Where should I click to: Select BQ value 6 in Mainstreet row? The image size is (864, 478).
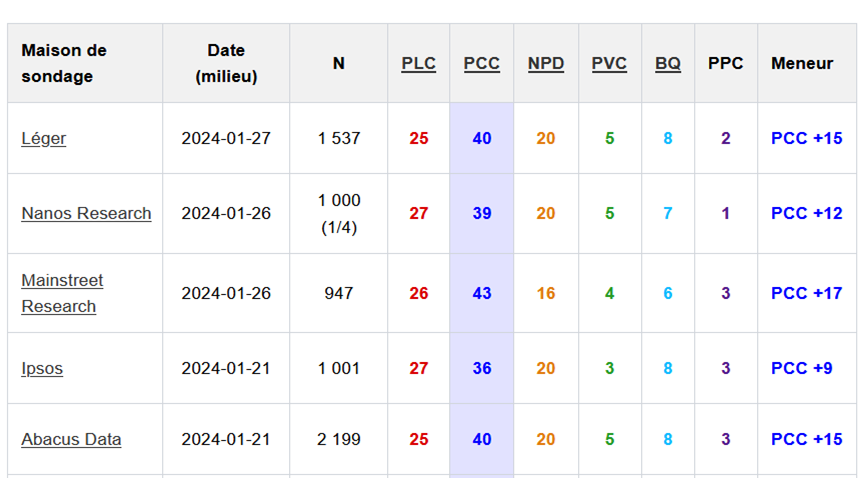pyautogui.click(x=668, y=293)
